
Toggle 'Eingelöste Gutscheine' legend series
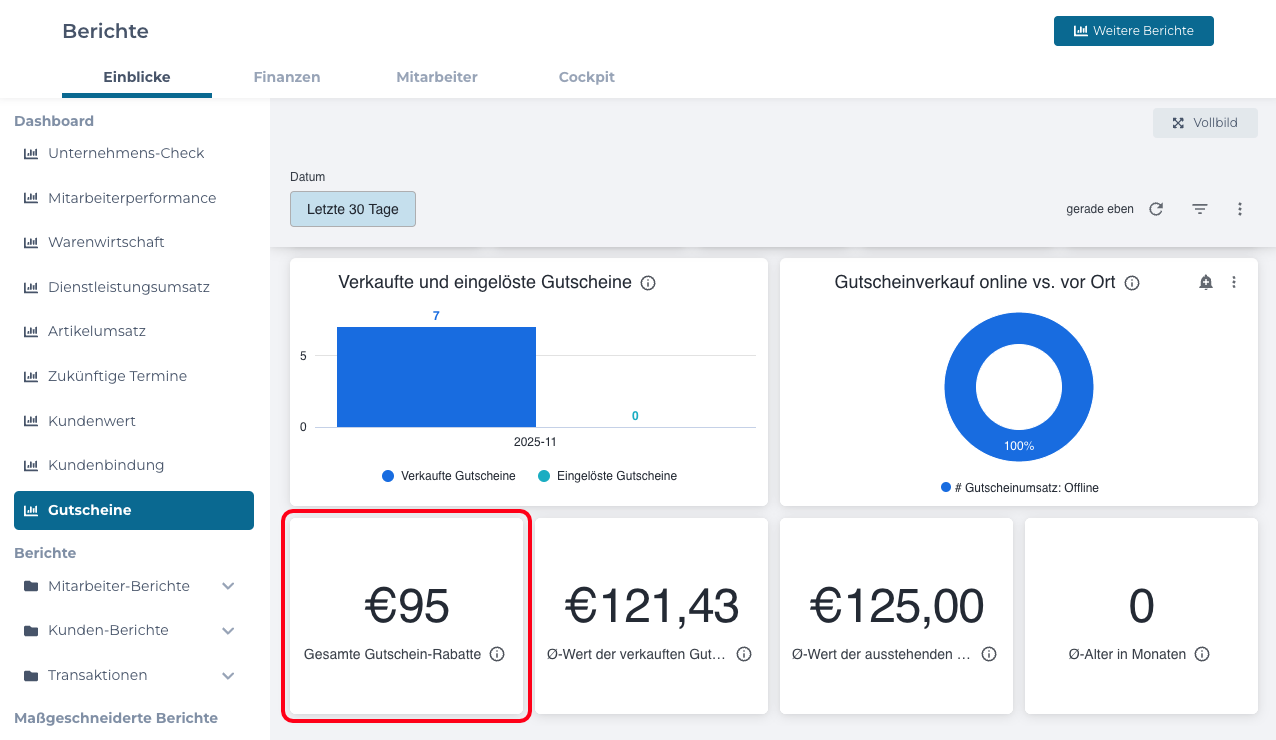click(607, 476)
